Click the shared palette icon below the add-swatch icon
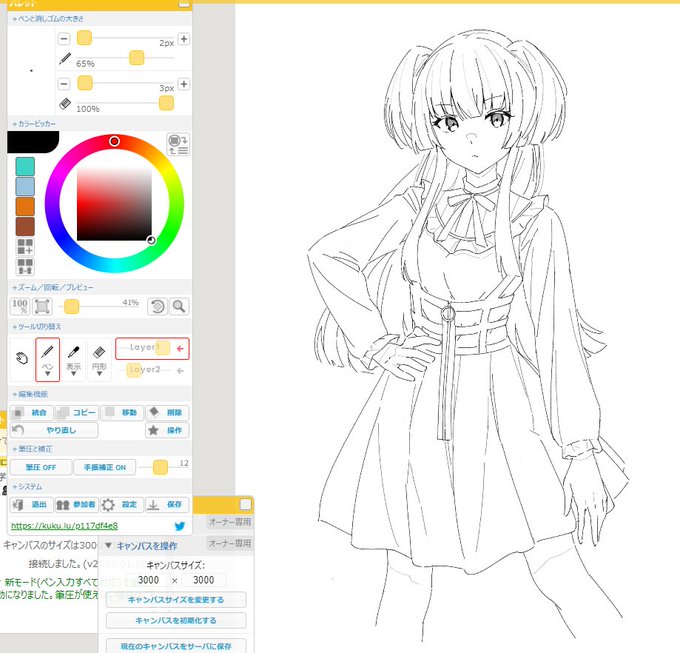 point(25,266)
